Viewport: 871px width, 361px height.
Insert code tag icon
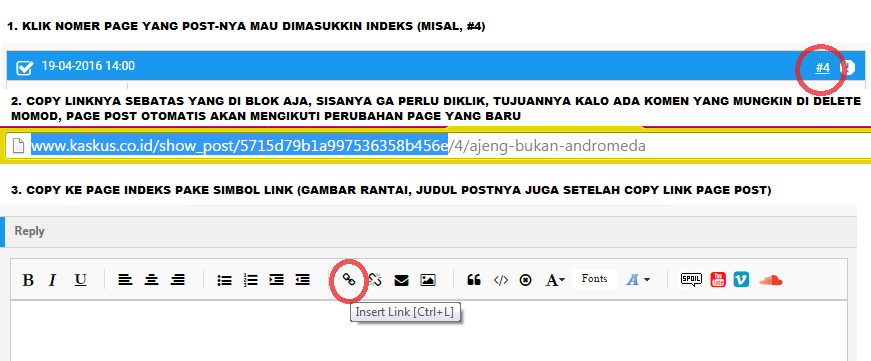tap(500, 280)
